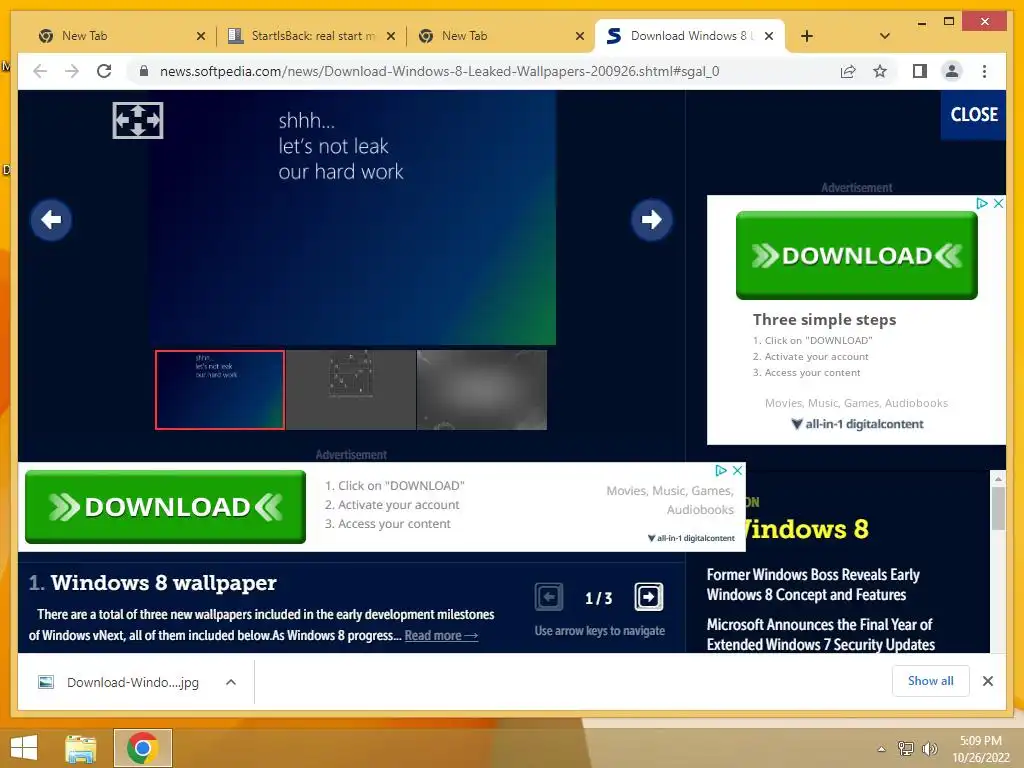This screenshot has height=768, width=1024.
Task: Click Chrome icon in taskbar
Action: [142, 748]
